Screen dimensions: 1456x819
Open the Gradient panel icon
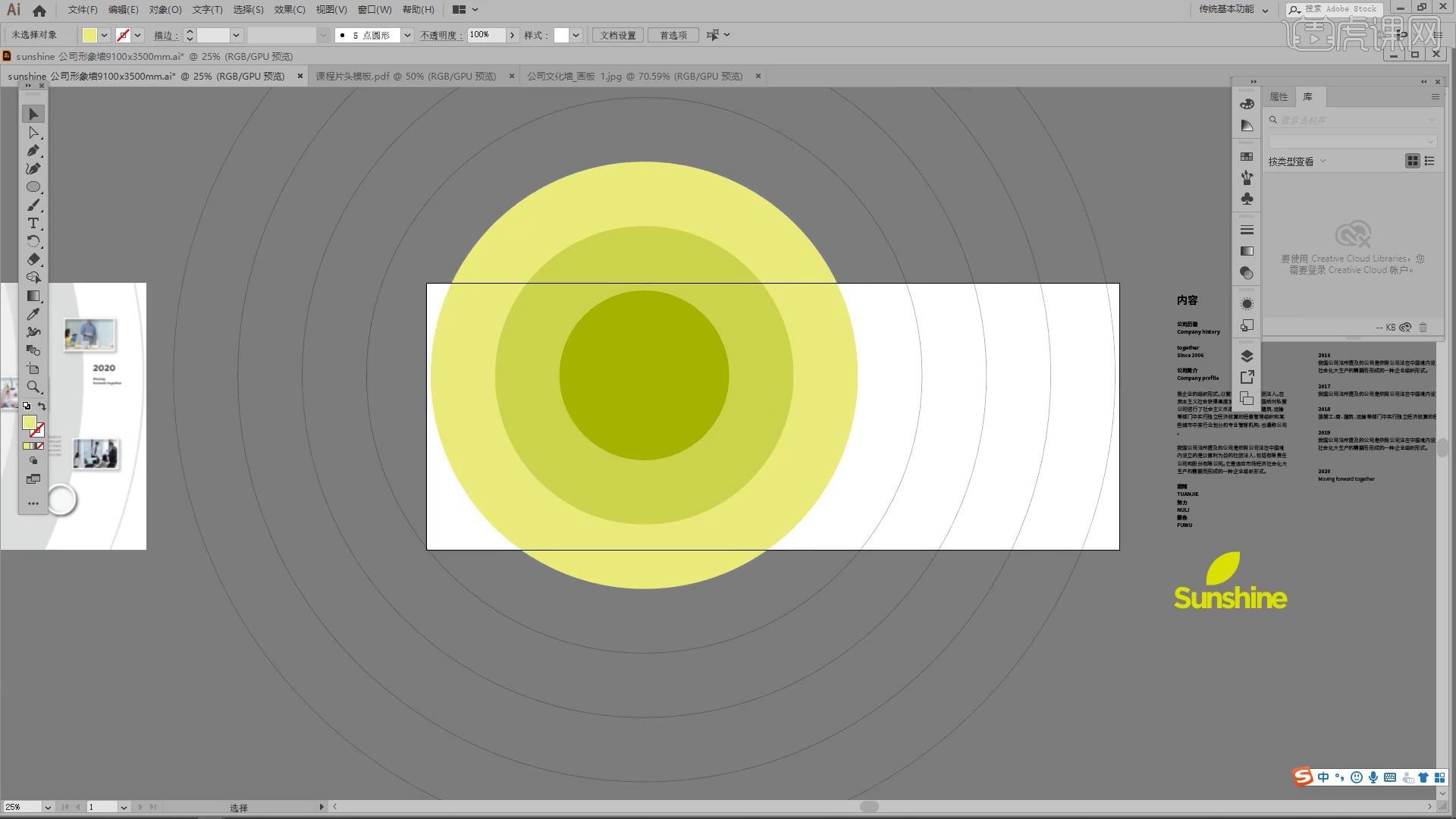(x=1247, y=251)
